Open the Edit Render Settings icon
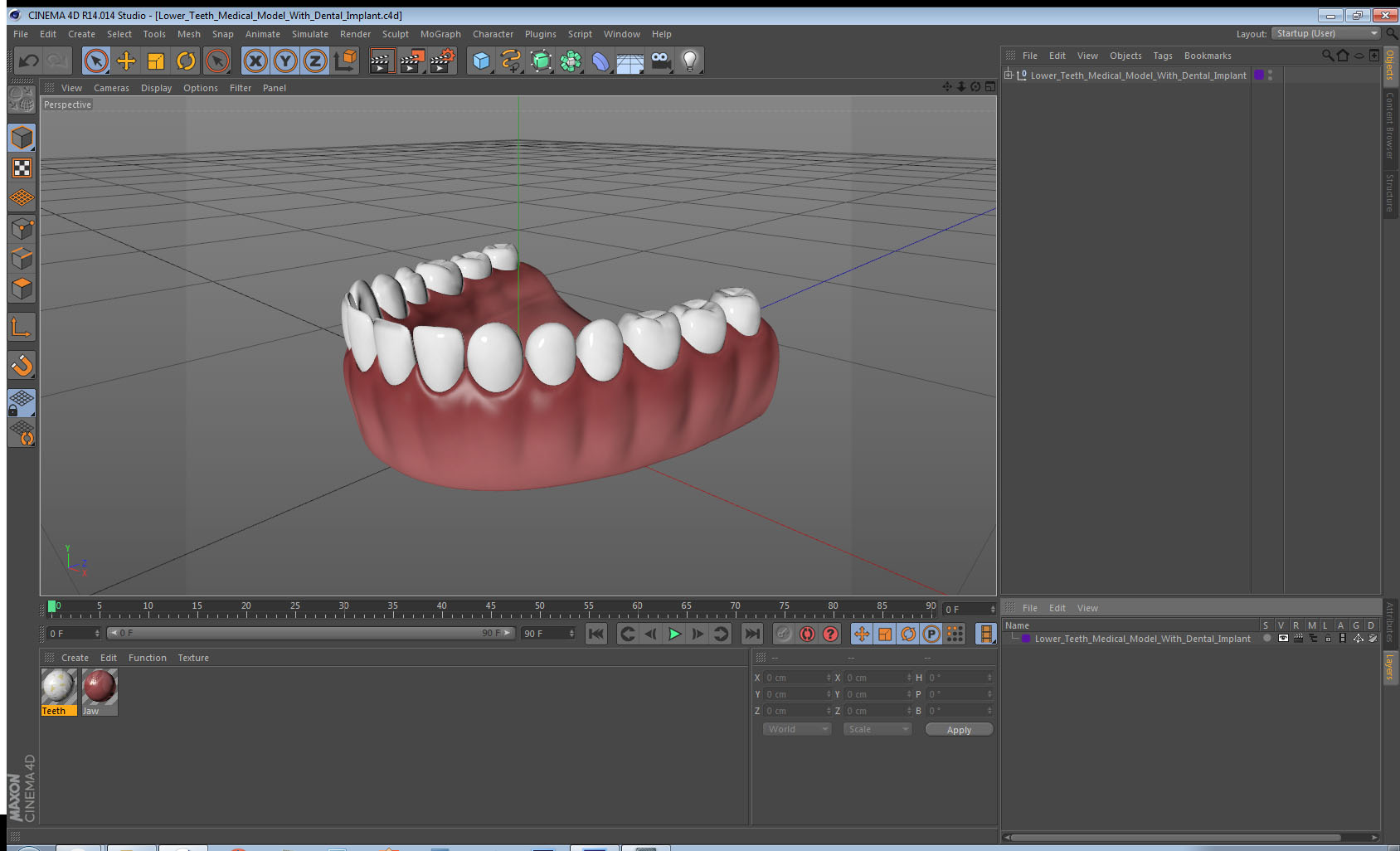Screen dimensions: 1400x851 [442, 61]
